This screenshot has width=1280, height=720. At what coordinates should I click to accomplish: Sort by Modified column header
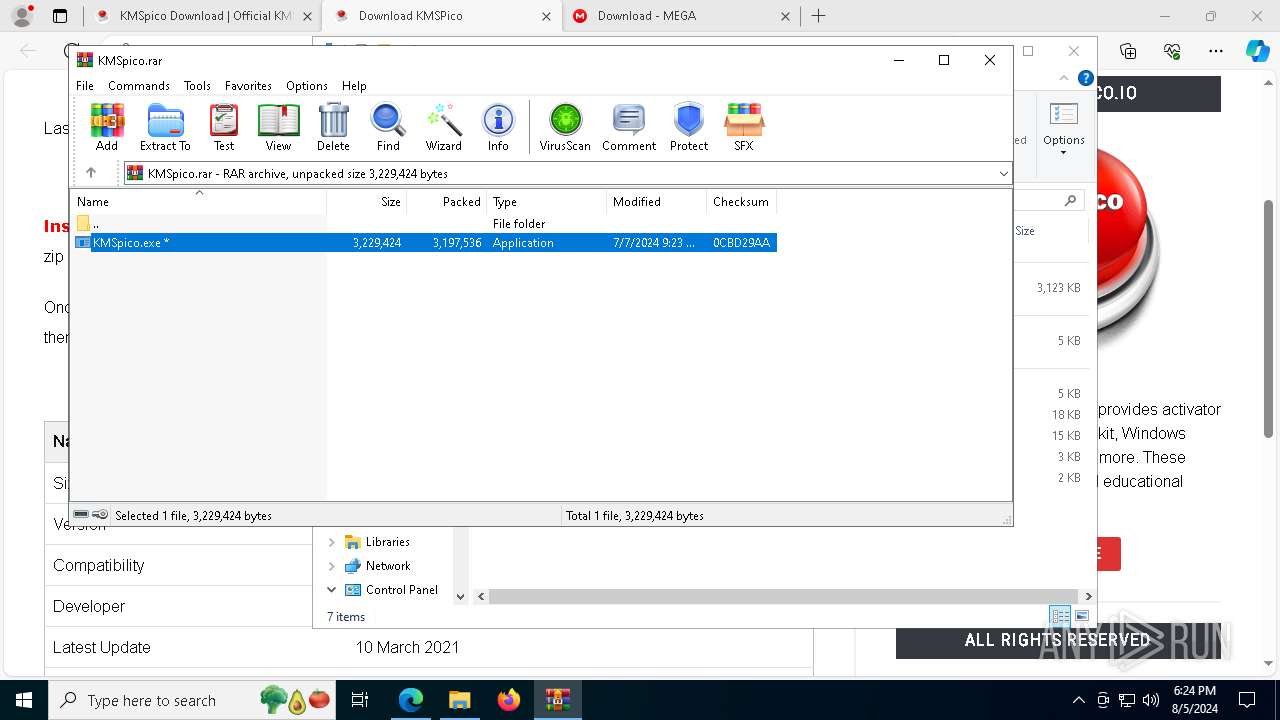(657, 202)
